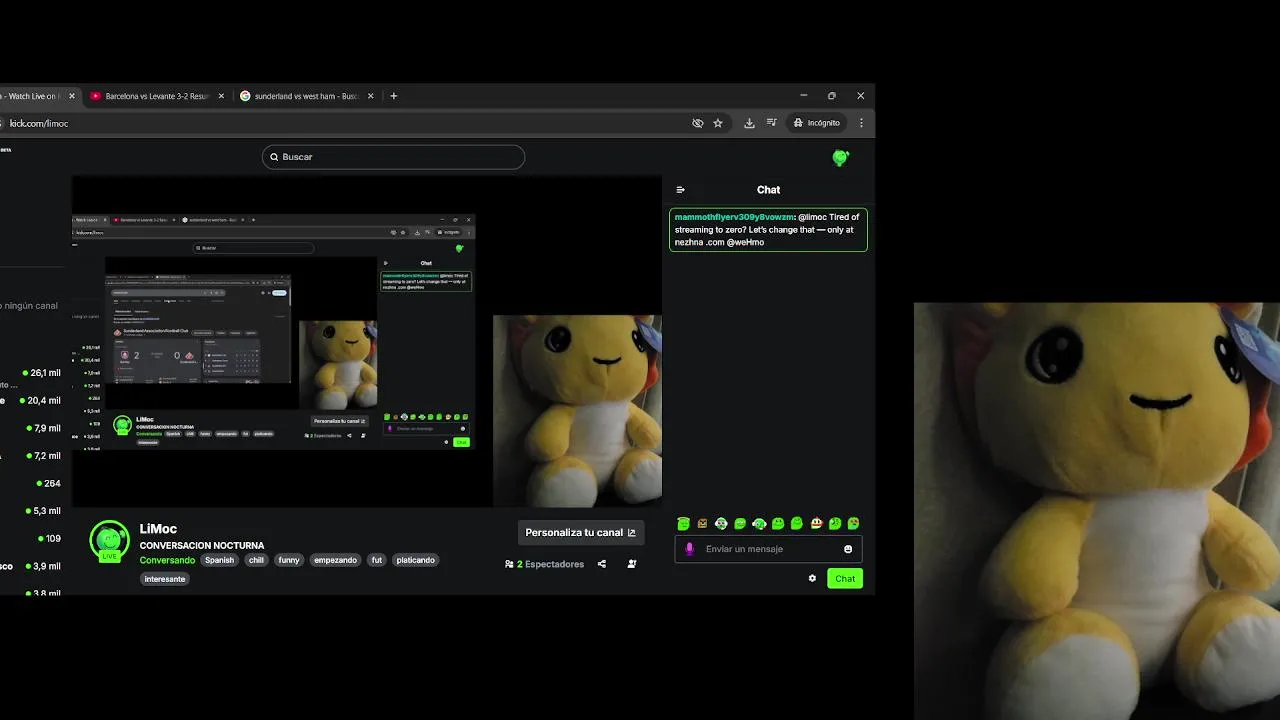Open chat settings gear icon
Viewport: 1280px width, 720px height.
[x=812, y=578]
